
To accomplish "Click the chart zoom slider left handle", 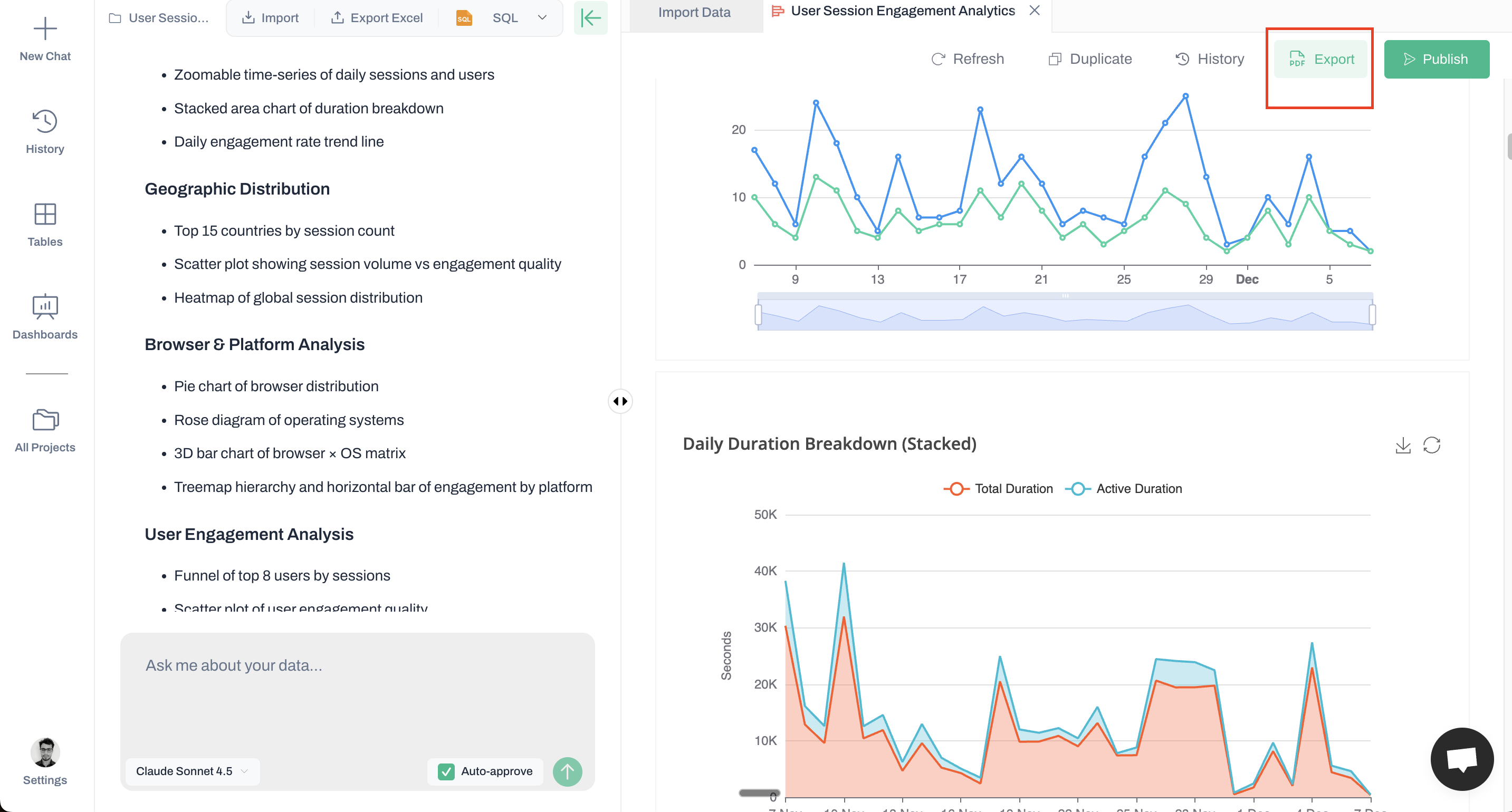I will point(758,314).
